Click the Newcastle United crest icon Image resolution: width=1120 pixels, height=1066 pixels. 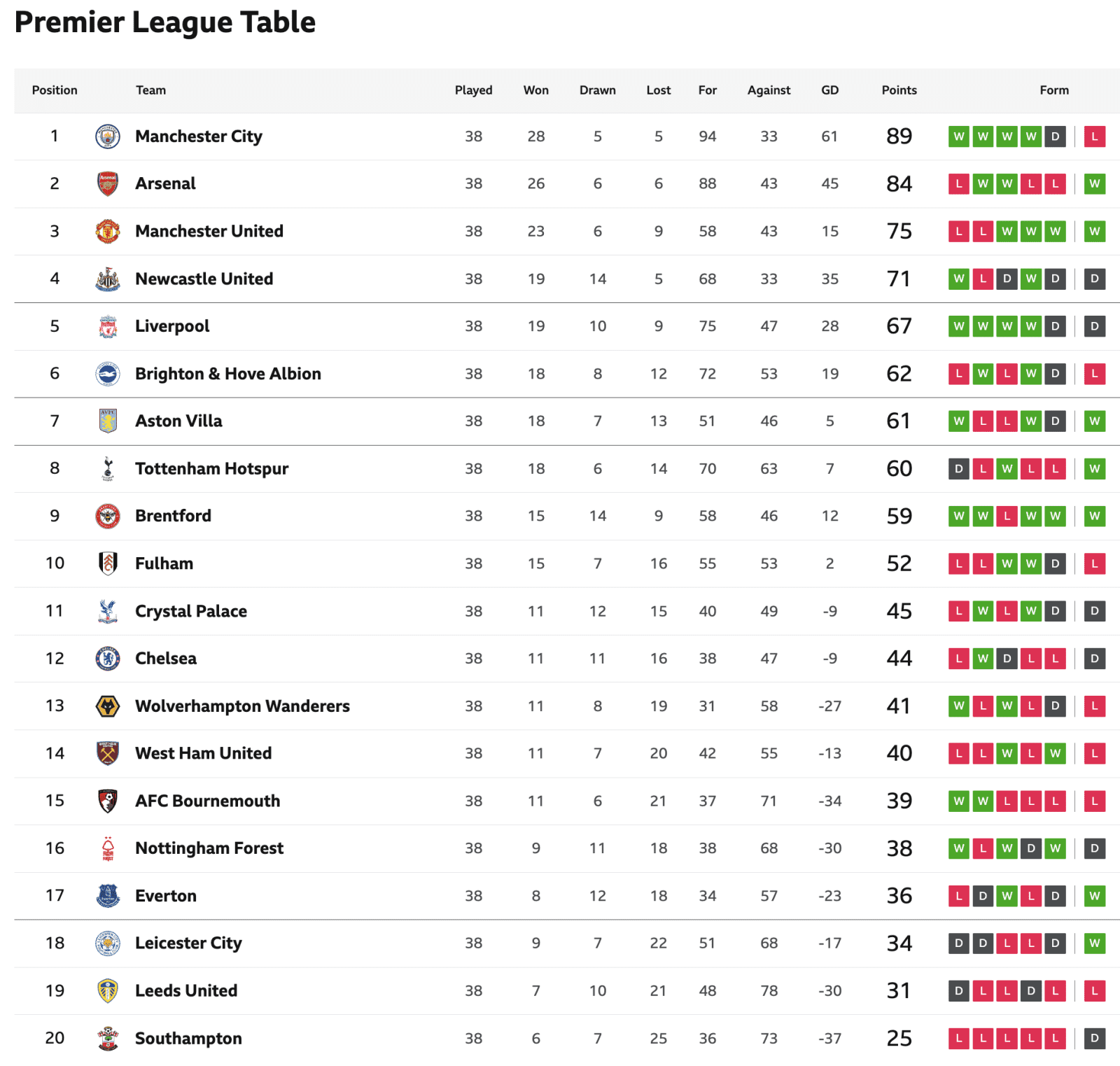pyautogui.click(x=108, y=279)
